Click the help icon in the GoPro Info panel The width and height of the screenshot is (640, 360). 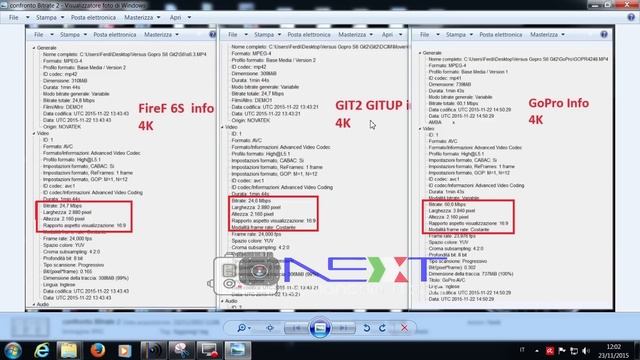[604, 34]
